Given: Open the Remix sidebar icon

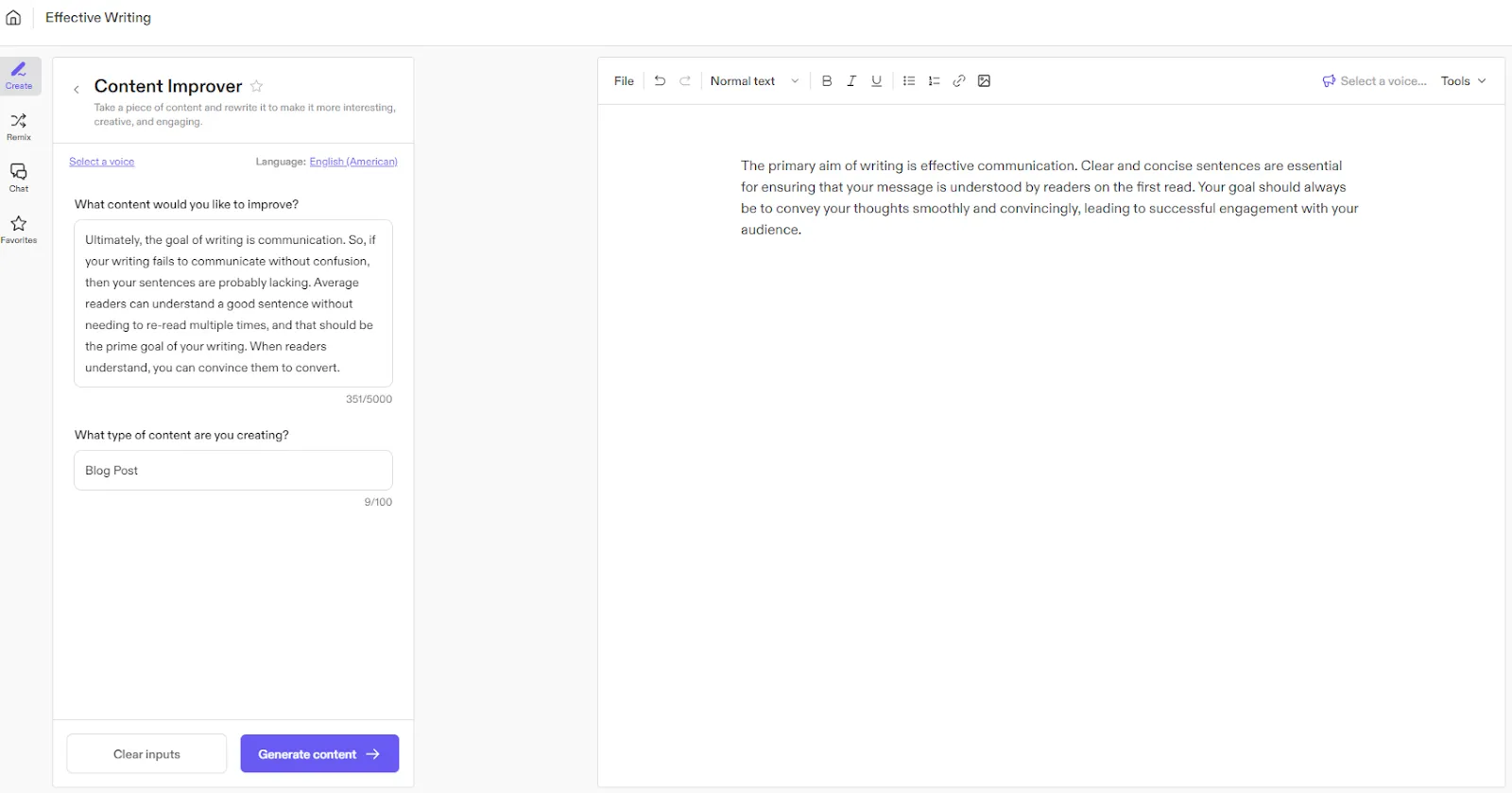Looking at the screenshot, I should (19, 127).
